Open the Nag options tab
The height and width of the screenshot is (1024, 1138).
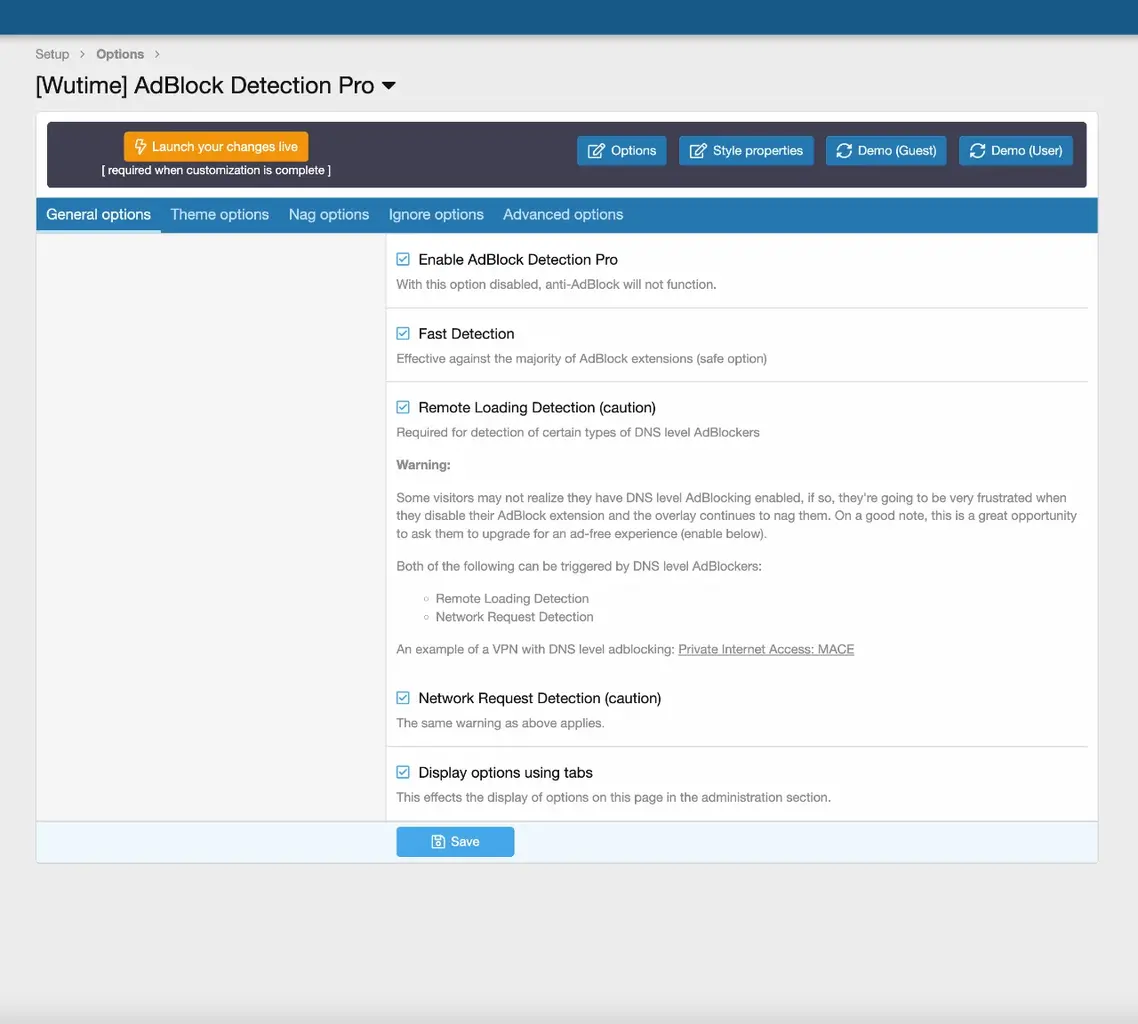coord(328,214)
